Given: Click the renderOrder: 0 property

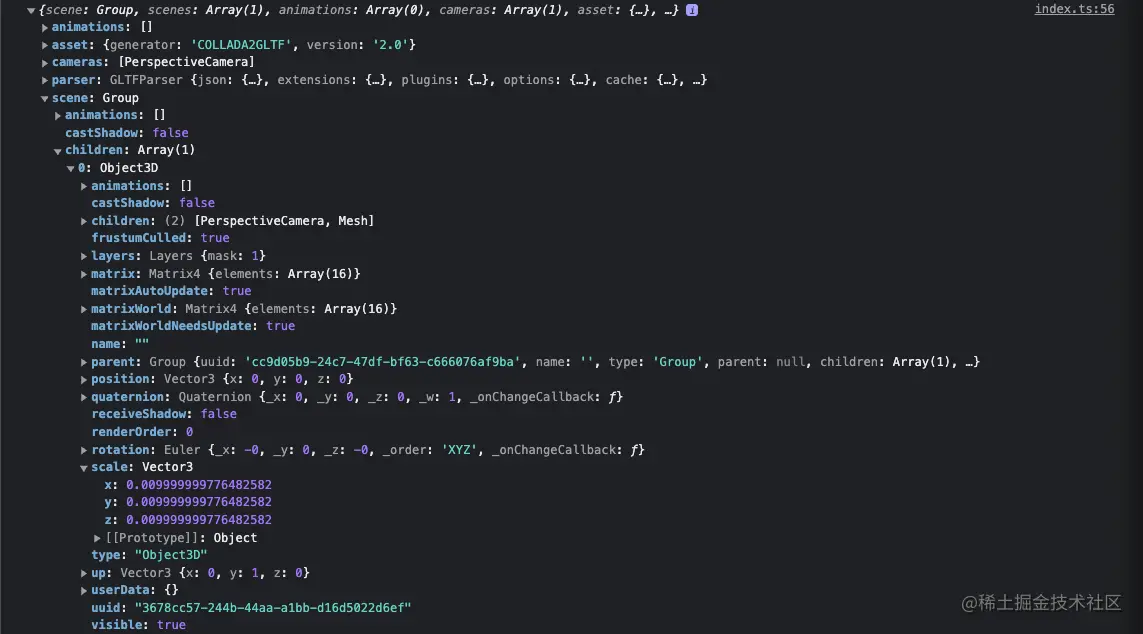Looking at the screenshot, I should (x=142, y=432).
